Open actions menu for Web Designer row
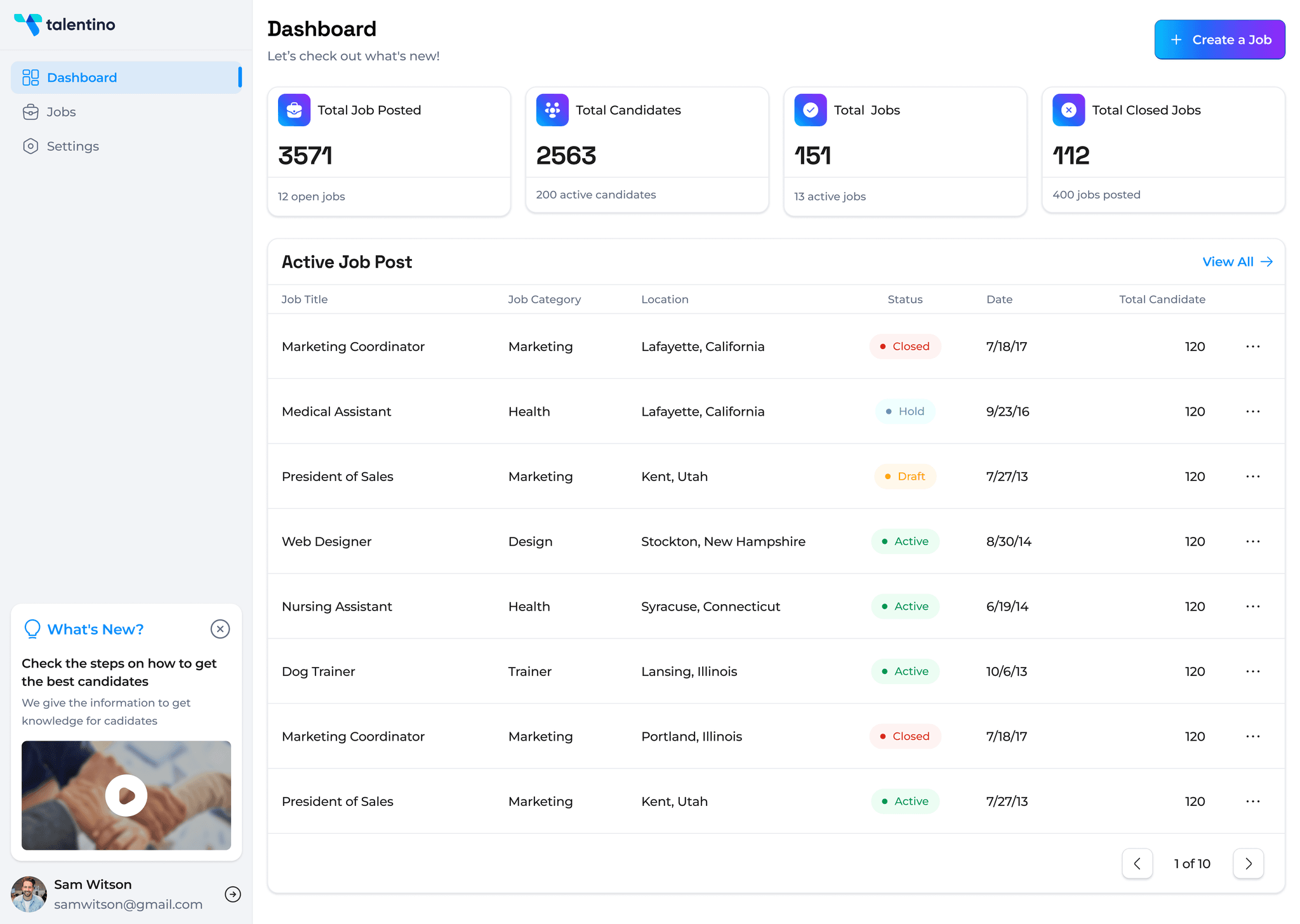Screen dimensions: 1300x924 [x=1253, y=541]
